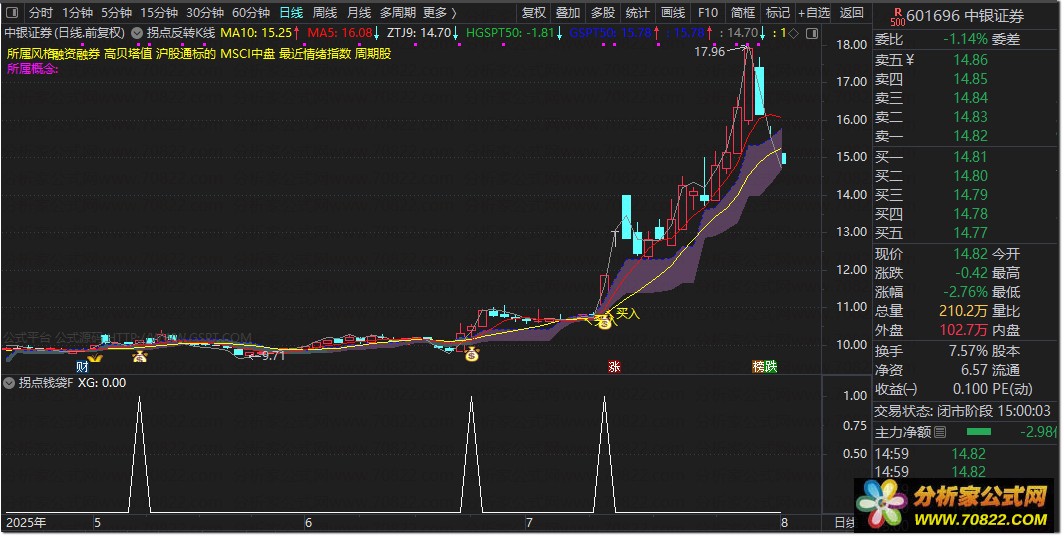
Task: Activate the 画线 drawing tools
Action: tap(672, 13)
